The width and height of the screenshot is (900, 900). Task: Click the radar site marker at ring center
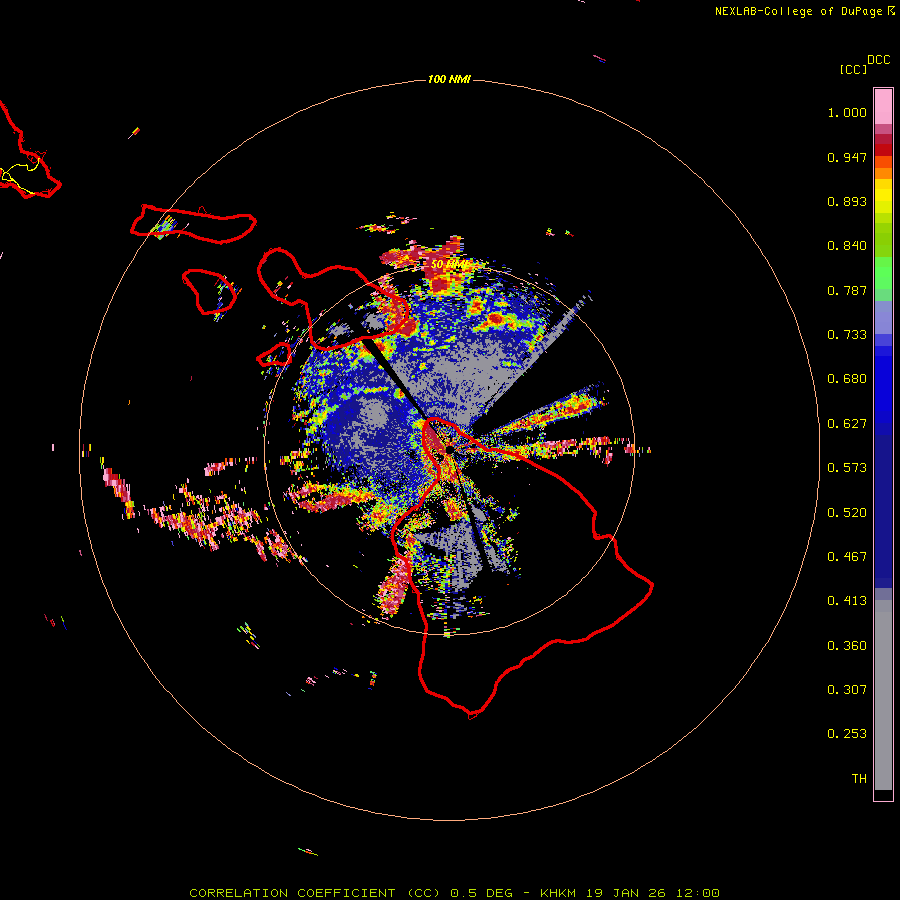click(x=449, y=451)
